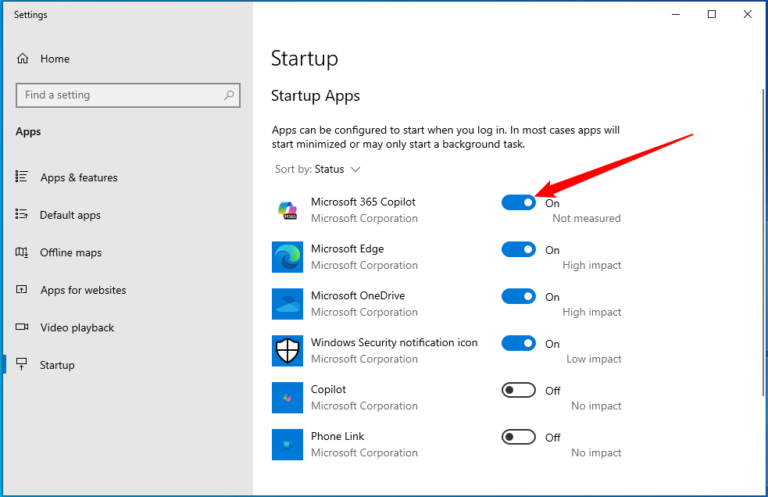Open Offline maps page
Screen dimensions: 768x497
(x=71, y=253)
